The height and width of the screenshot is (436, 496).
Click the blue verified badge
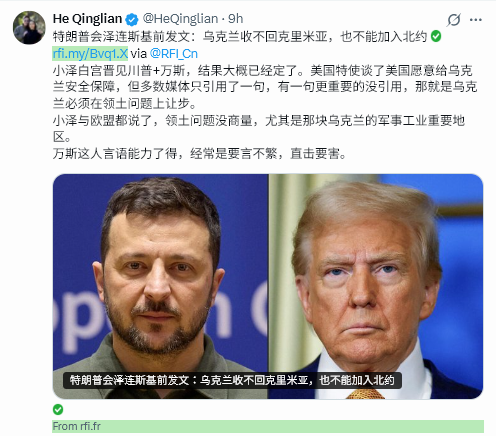pos(132,20)
